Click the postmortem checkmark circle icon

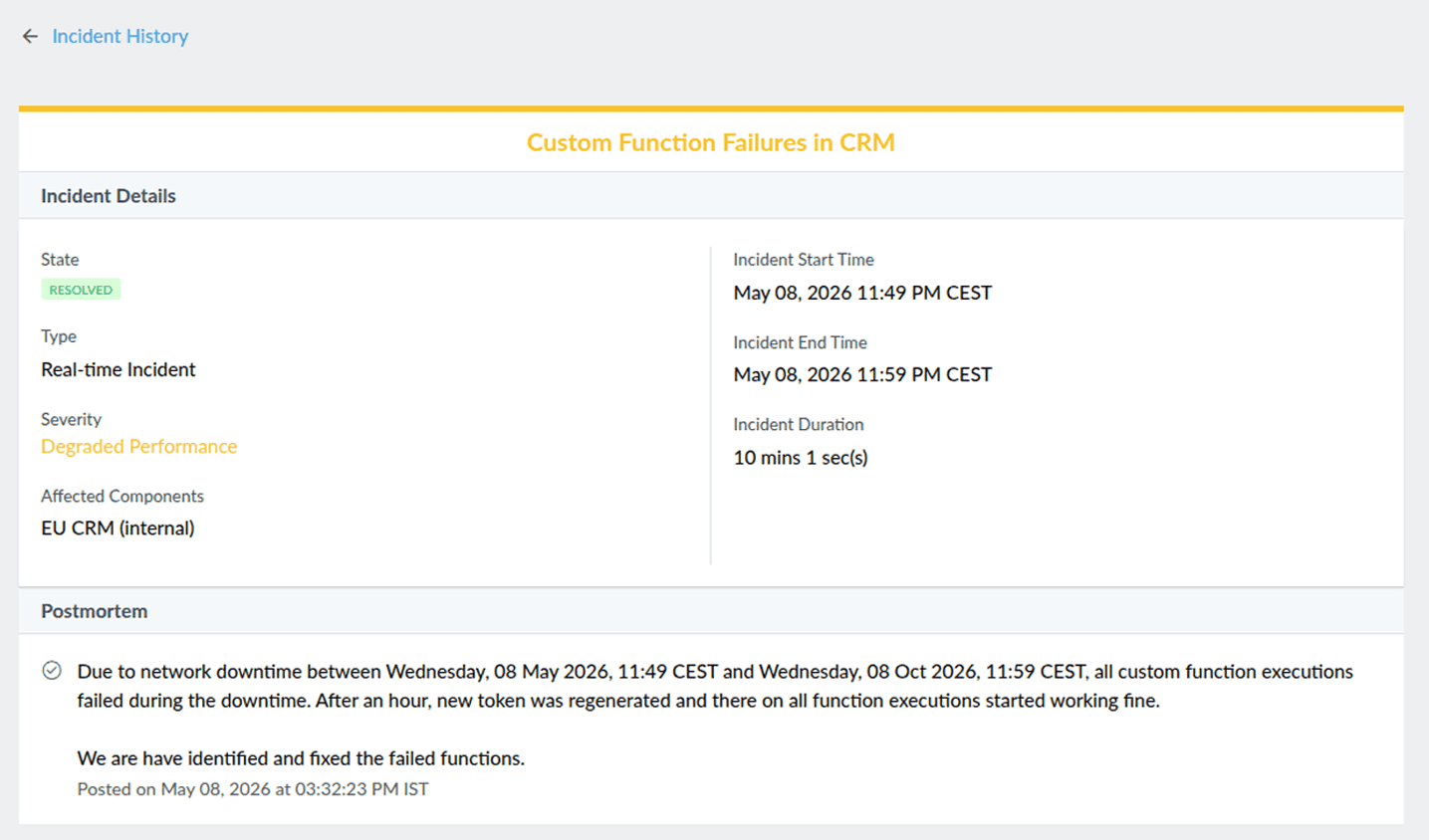(52, 671)
